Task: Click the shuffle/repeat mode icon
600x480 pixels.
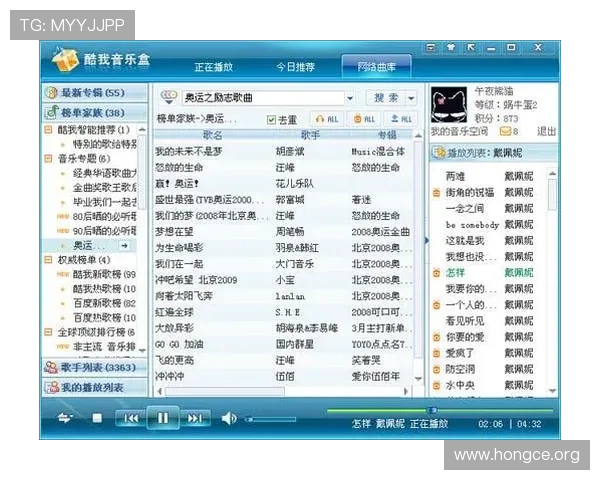Action: click(x=65, y=418)
